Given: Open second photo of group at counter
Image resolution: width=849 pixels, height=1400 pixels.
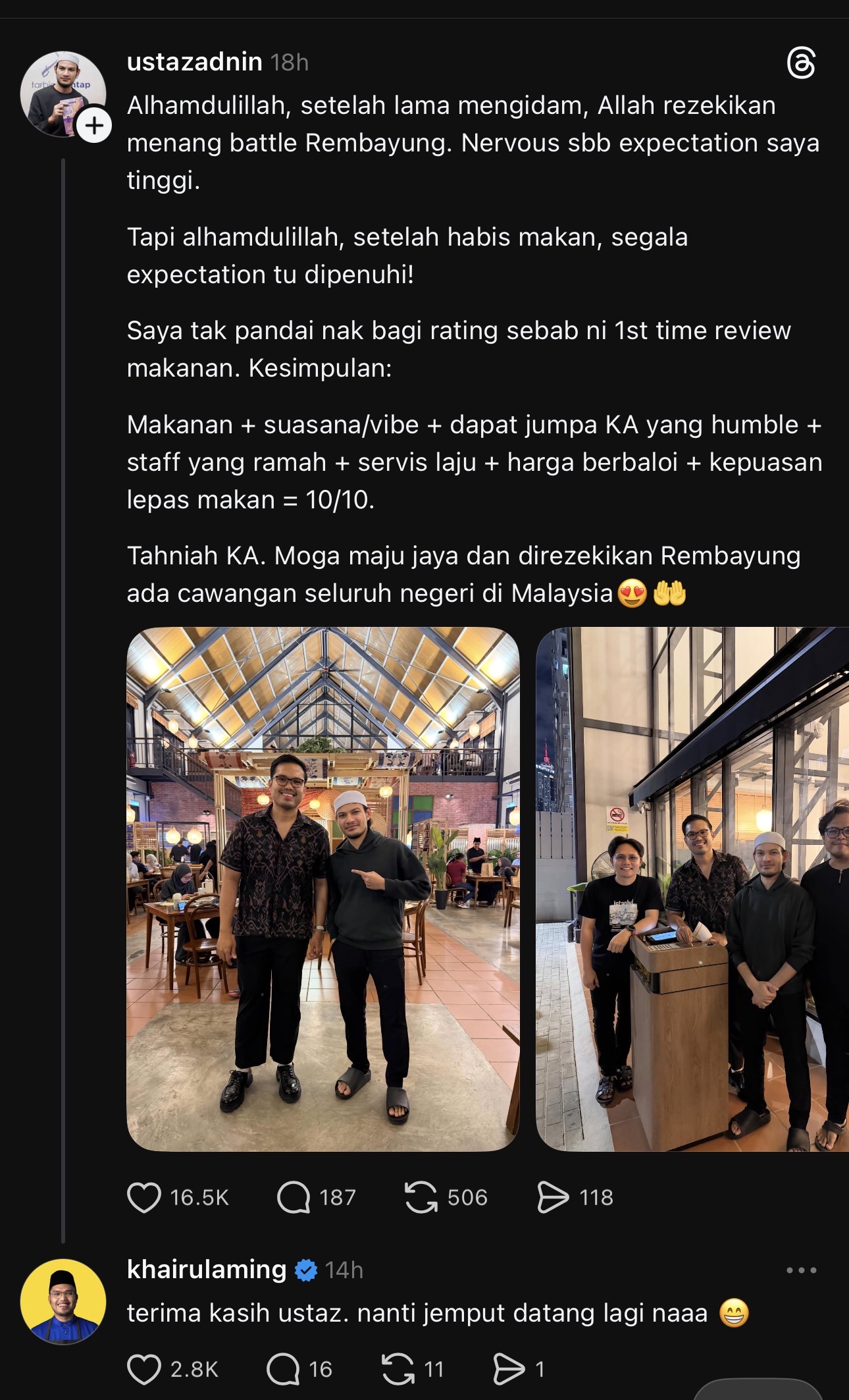Looking at the screenshot, I should pos(692,889).
